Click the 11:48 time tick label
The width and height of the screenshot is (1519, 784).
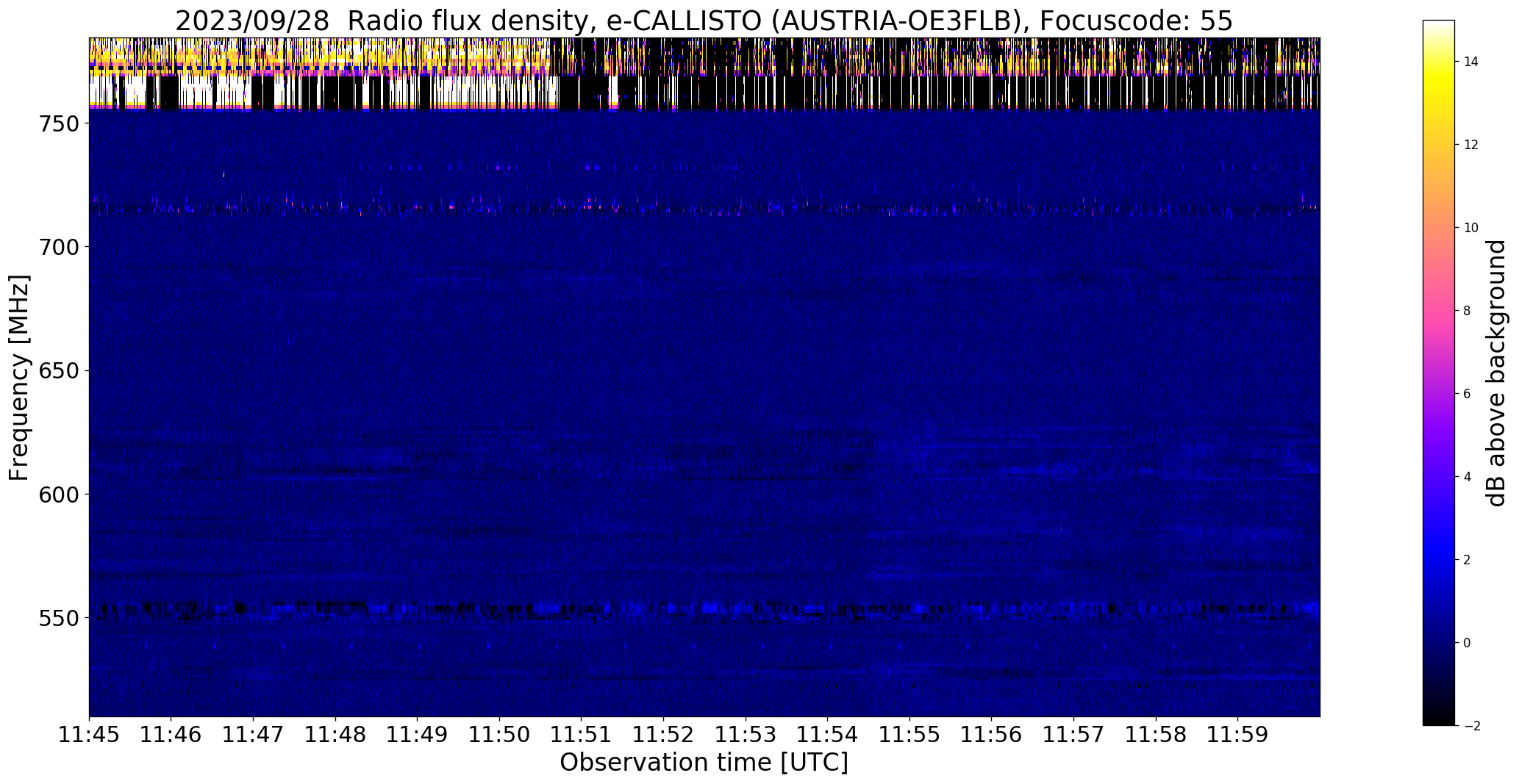[335, 735]
